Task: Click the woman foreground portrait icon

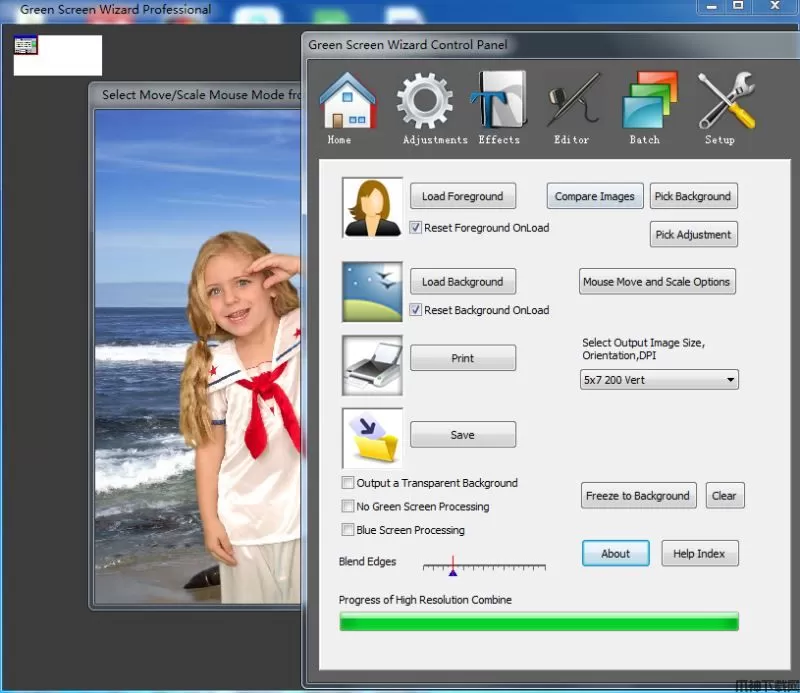Action: tap(372, 208)
